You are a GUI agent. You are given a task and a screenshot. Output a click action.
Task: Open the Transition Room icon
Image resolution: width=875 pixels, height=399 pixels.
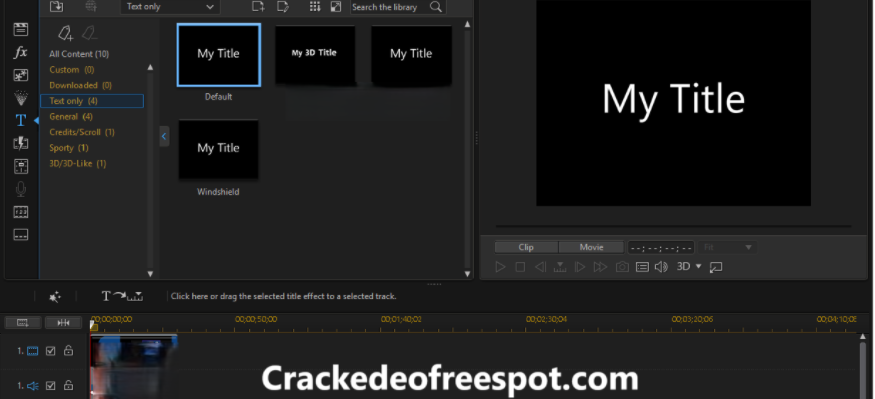point(21,143)
